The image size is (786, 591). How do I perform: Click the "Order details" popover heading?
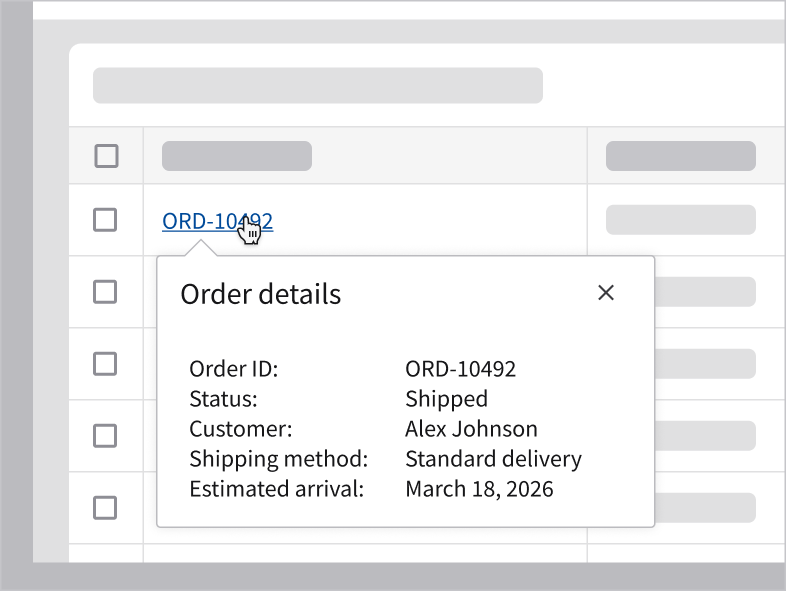(260, 294)
